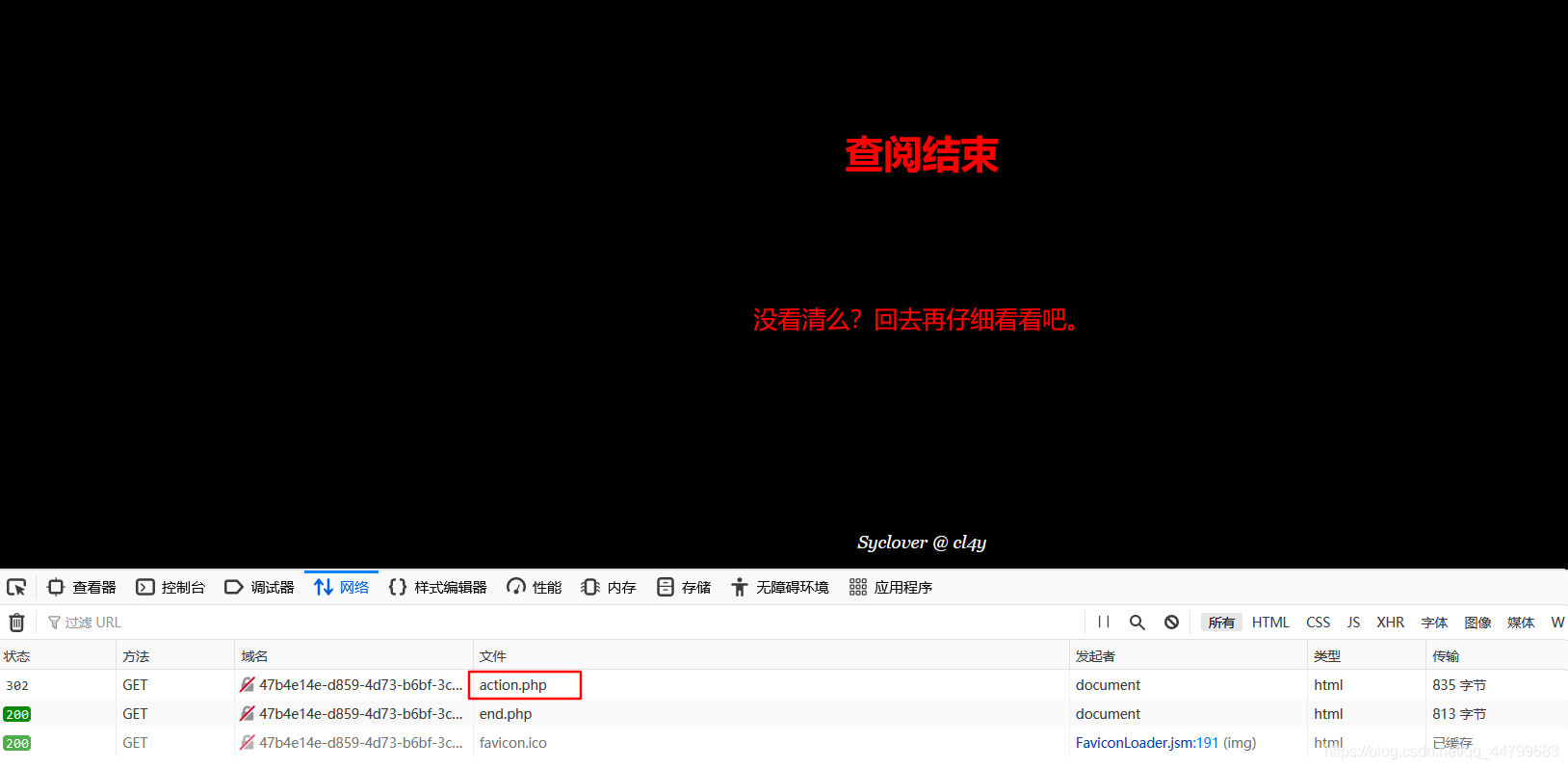Select the end.php request row
The width and height of the screenshot is (1568, 769).
[x=784, y=714]
